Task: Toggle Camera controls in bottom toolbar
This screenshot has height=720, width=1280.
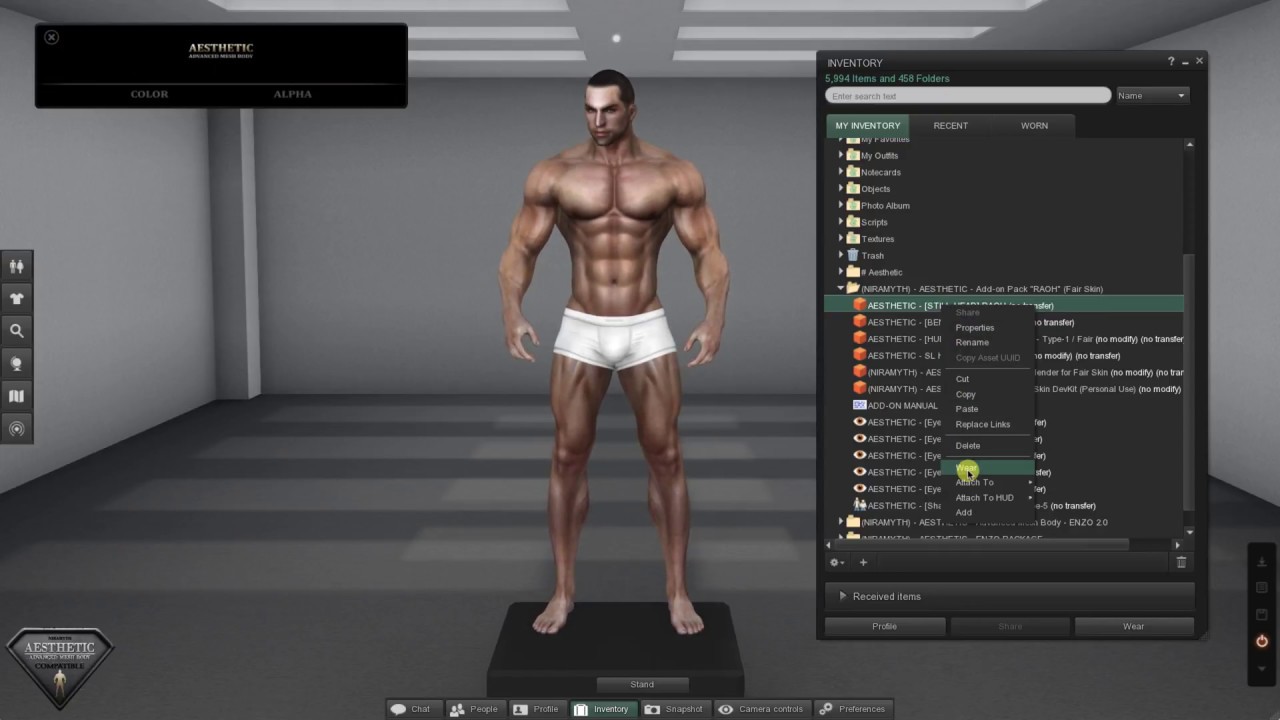Action: (x=762, y=709)
